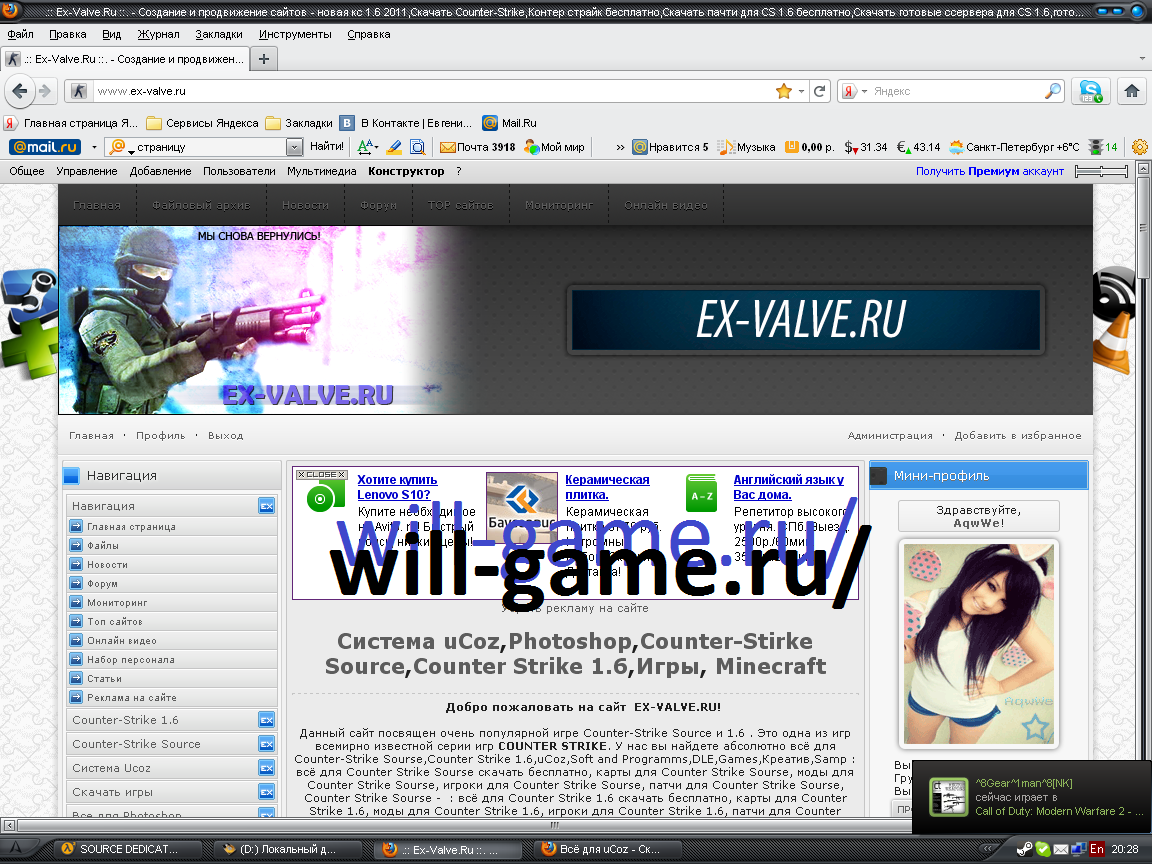Click the @mail.ru toolbar logo
Screen dimensions: 1152x864
(45, 147)
